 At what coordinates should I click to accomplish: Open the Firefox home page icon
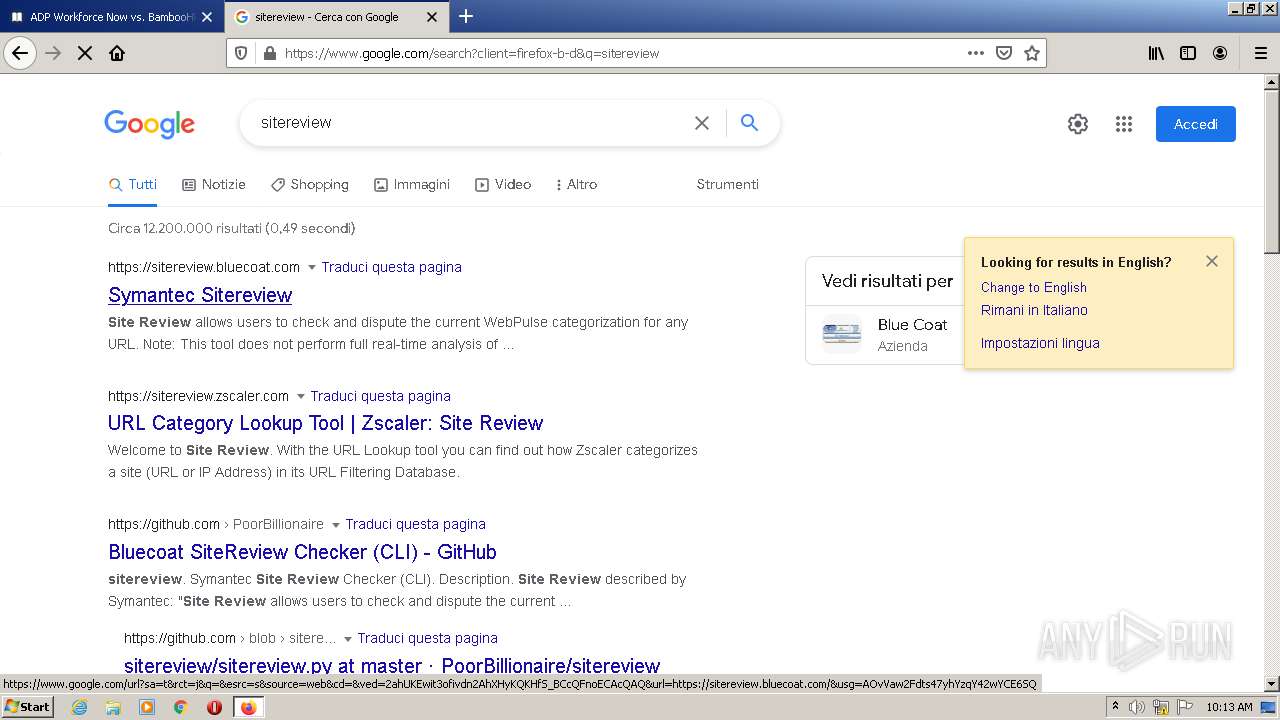117,53
